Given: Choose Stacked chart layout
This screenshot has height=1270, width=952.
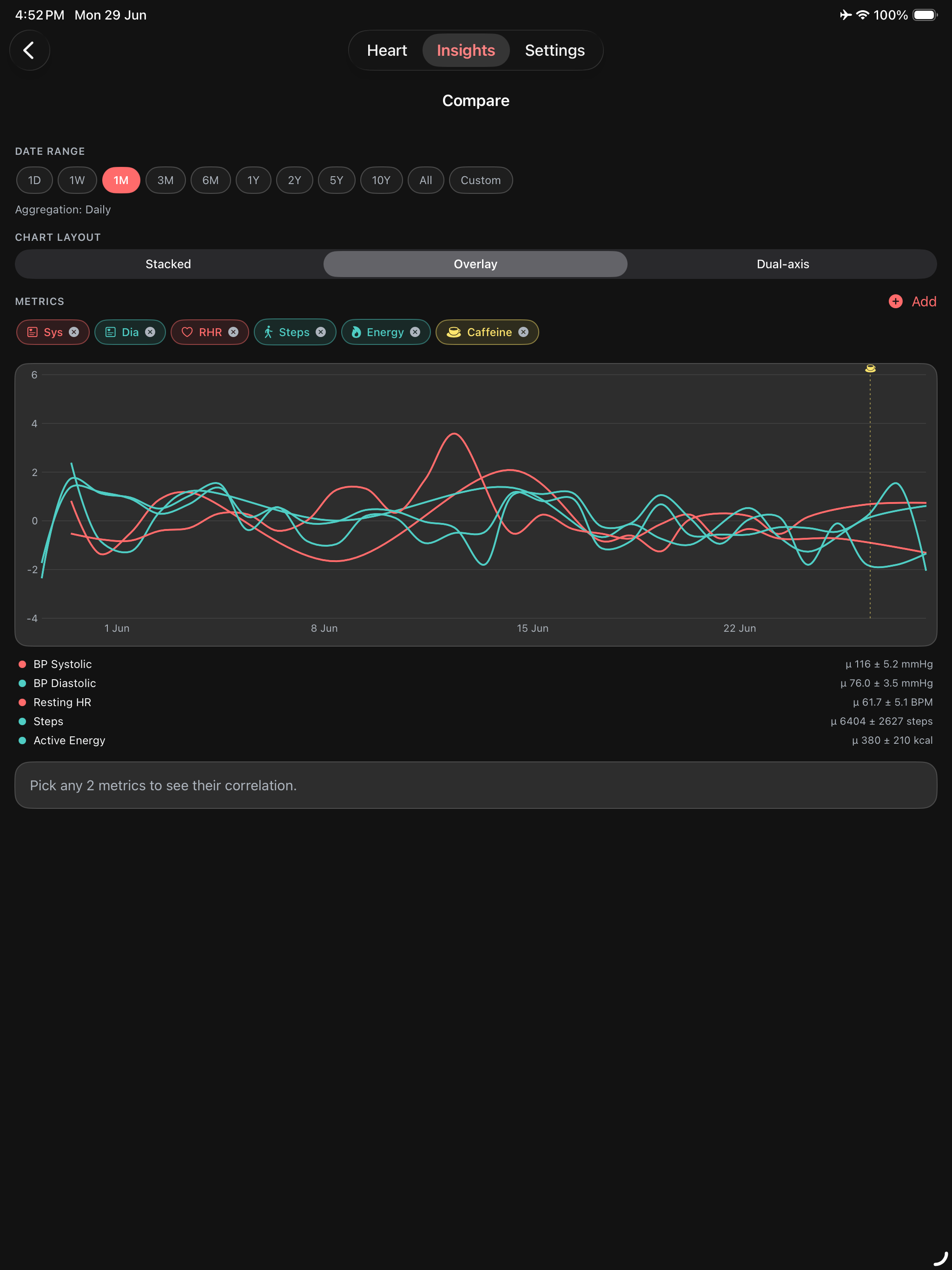Looking at the screenshot, I should [x=168, y=264].
